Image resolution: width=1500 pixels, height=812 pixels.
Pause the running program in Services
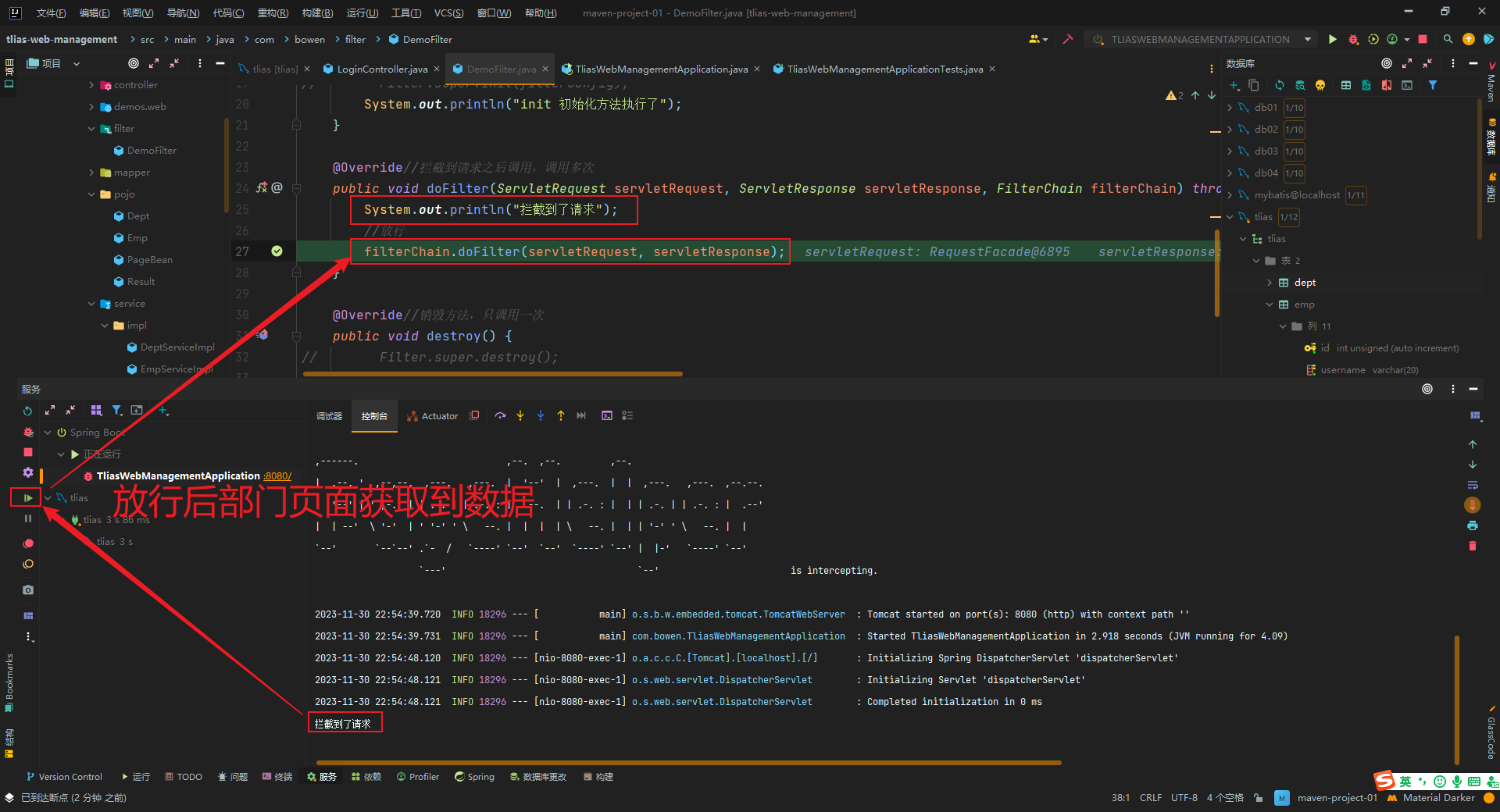pyautogui.click(x=28, y=518)
